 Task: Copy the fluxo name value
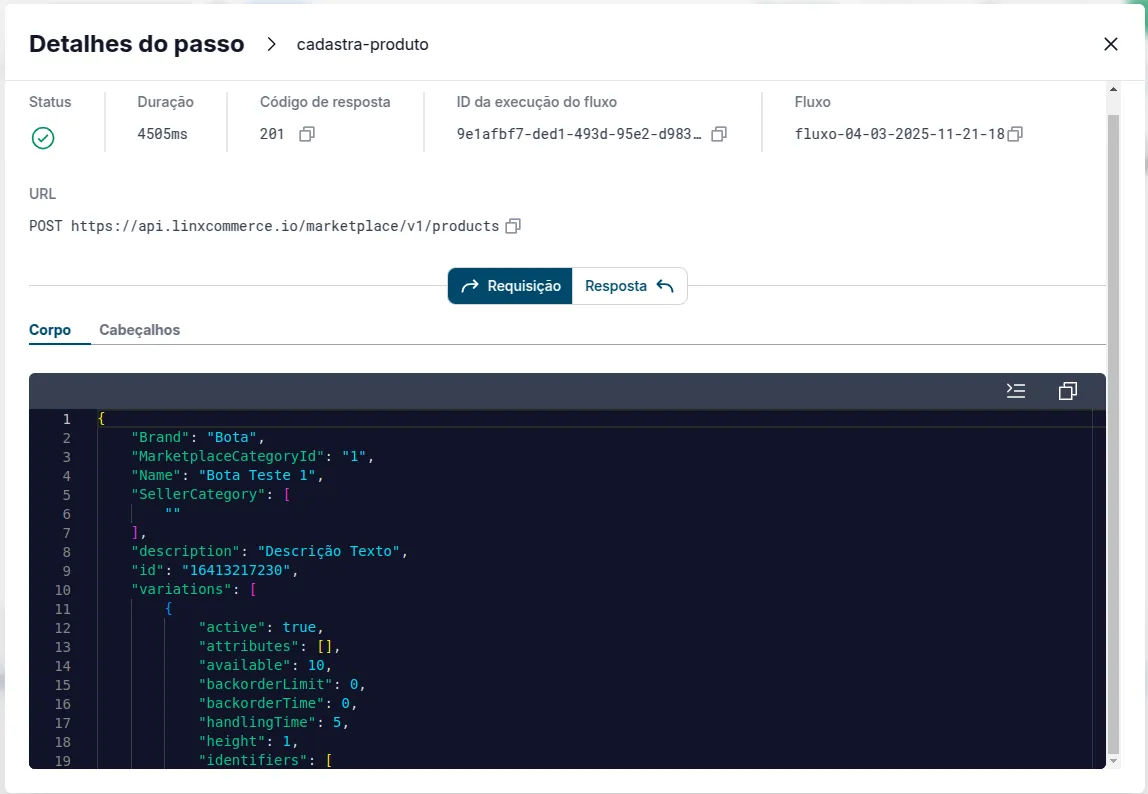point(1015,134)
